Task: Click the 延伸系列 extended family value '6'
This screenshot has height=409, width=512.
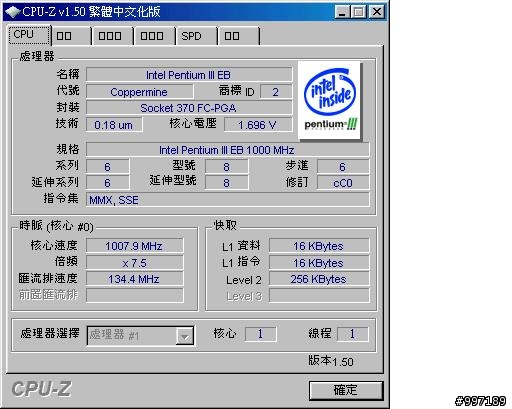Action: (107, 183)
